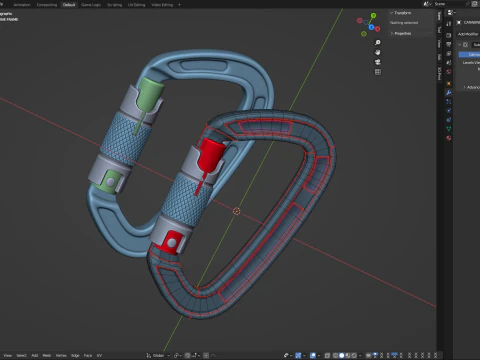480x360 pixels.
Task: Switch to the Animation workspace tab
Action: 22,5
